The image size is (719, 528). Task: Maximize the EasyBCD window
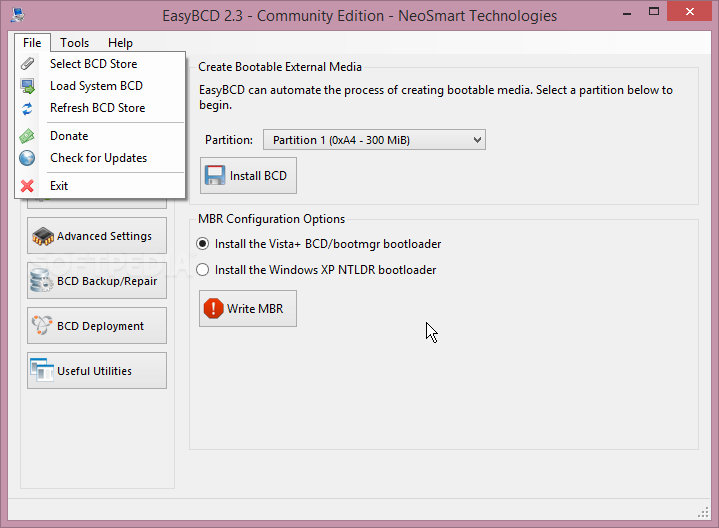coord(654,12)
